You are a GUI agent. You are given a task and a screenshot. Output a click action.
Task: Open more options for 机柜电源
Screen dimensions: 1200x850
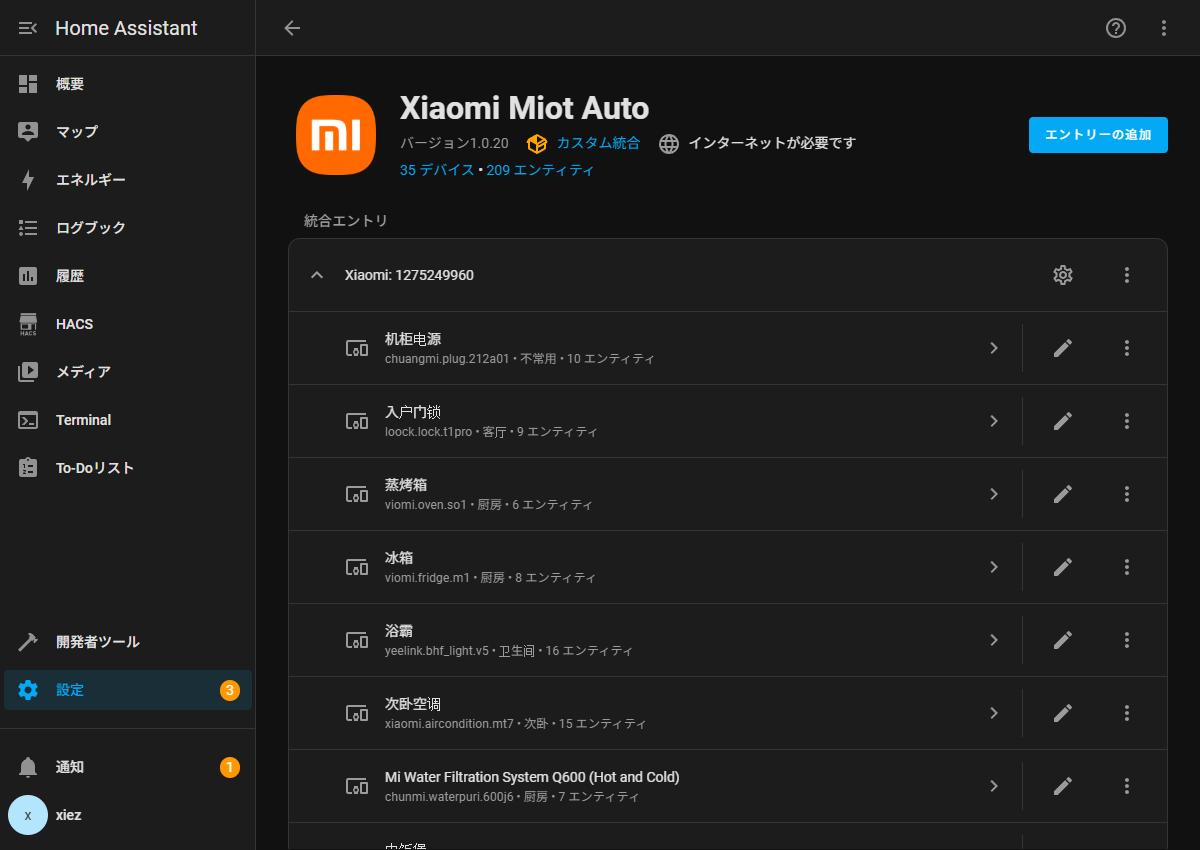click(1127, 348)
